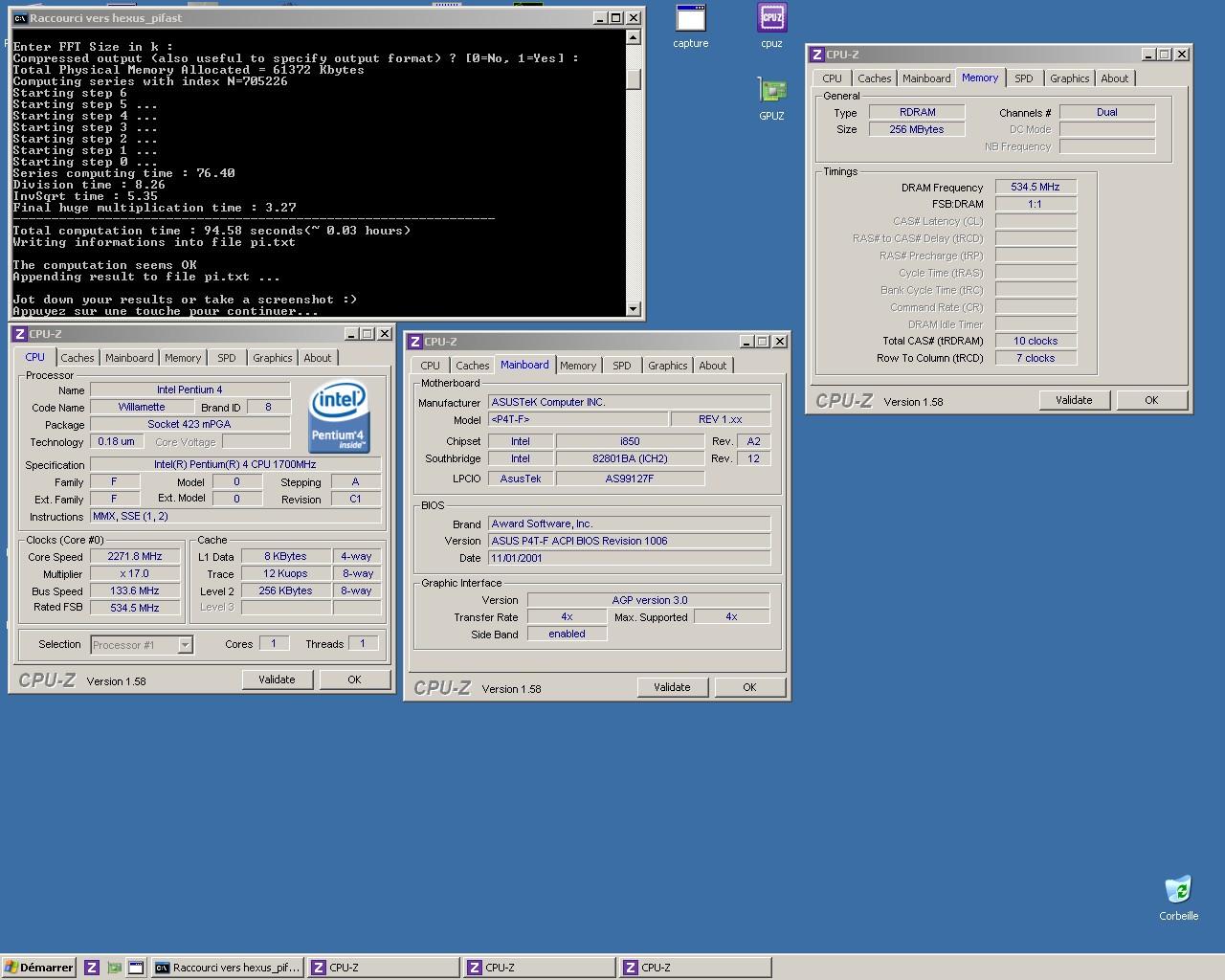Select the About tab in the Memory window
Viewport: 1225px width, 980px height.
coord(1115,78)
